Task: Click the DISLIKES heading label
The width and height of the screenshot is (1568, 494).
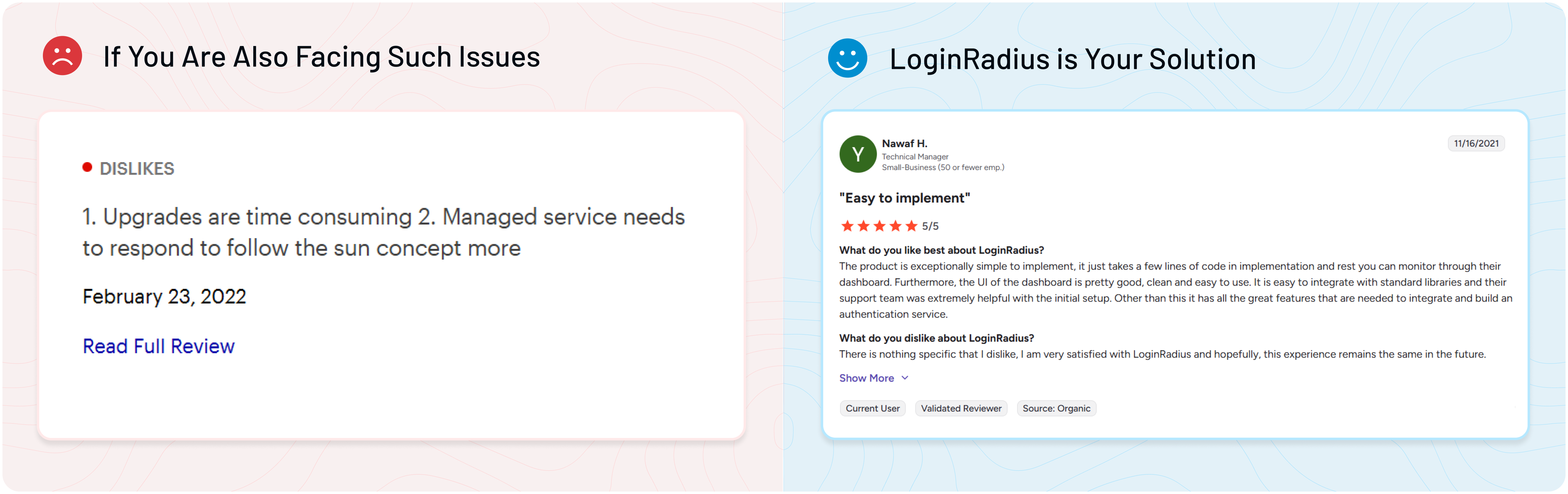Action: 137,168
